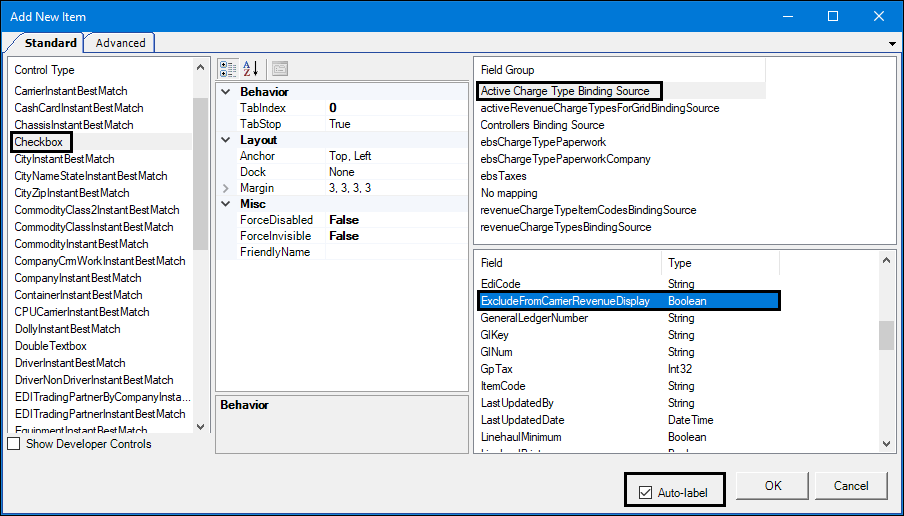Collapse the Layout property category
The width and height of the screenshot is (904, 516).
(x=226, y=140)
